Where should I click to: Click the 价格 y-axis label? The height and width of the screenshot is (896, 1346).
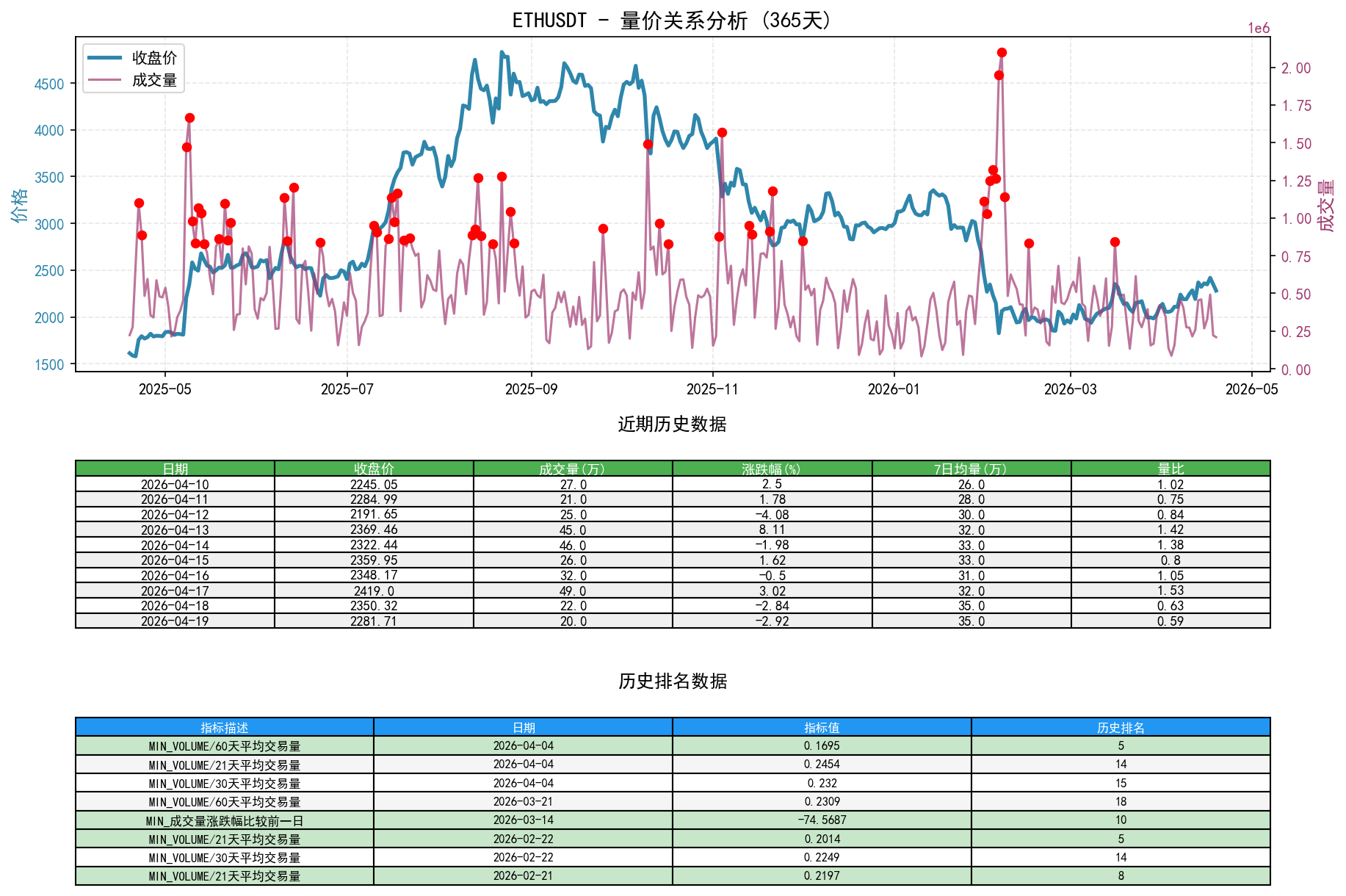tap(20, 204)
